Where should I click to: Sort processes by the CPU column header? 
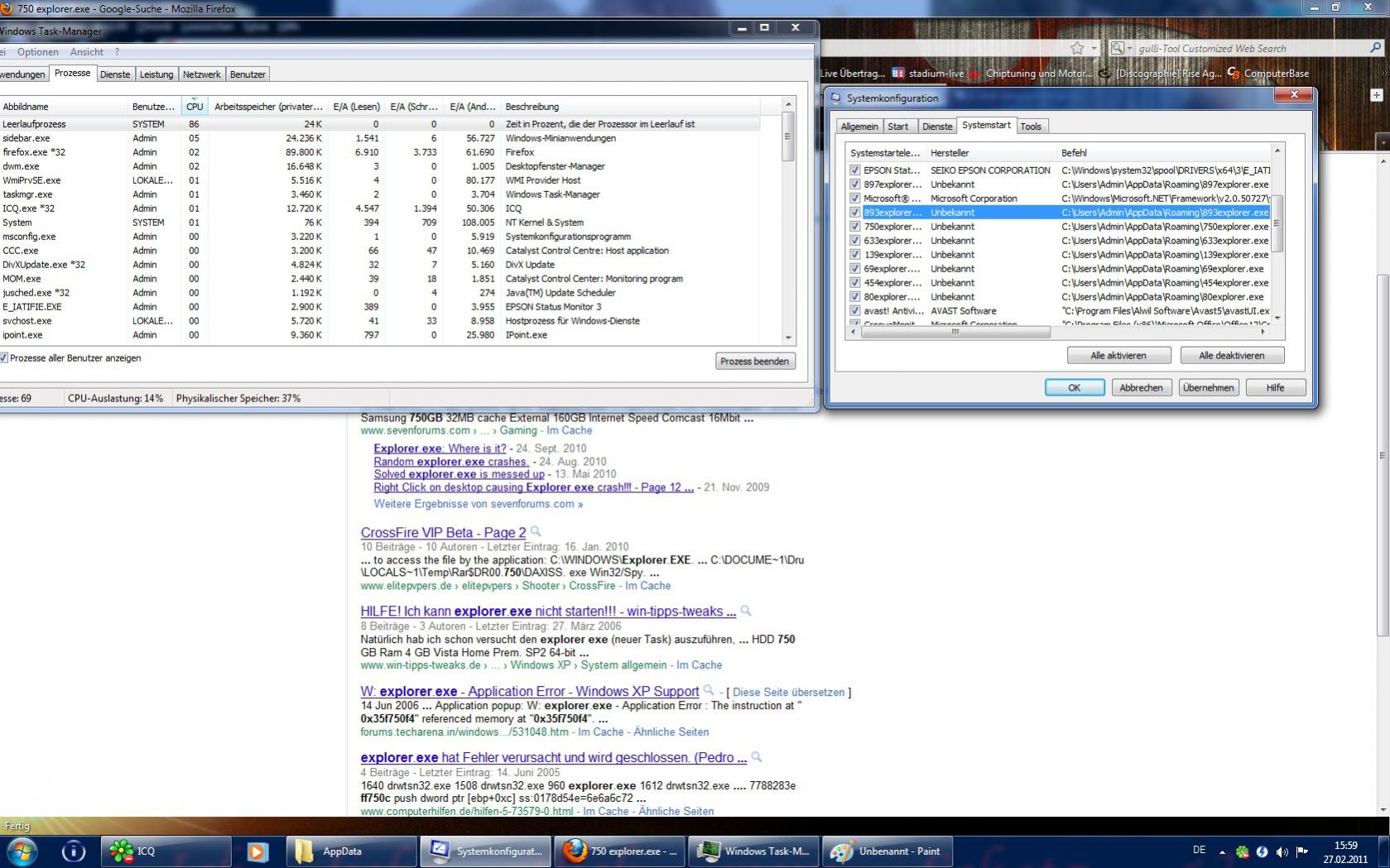pyautogui.click(x=195, y=106)
